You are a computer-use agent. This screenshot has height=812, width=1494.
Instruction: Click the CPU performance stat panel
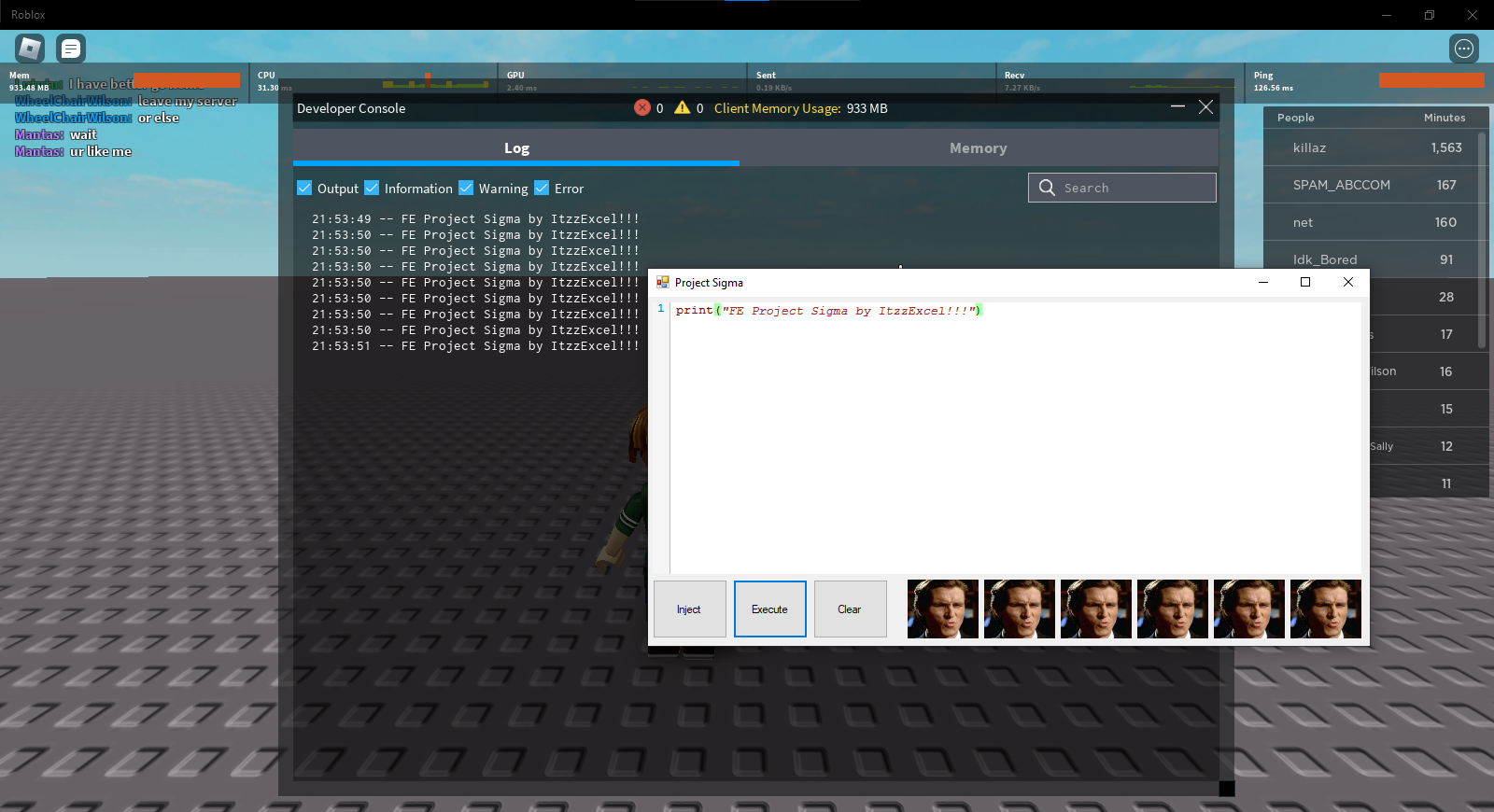click(373, 82)
